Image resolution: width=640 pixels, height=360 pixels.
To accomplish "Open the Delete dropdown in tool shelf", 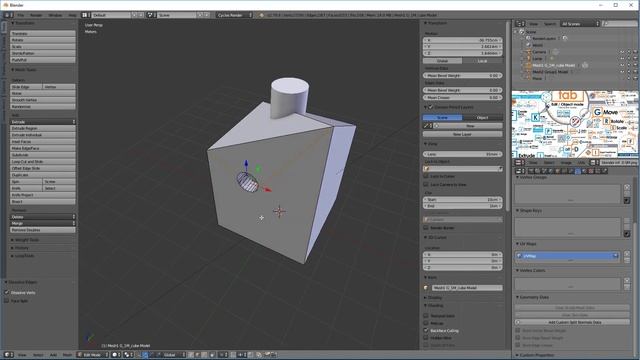I will (43, 217).
